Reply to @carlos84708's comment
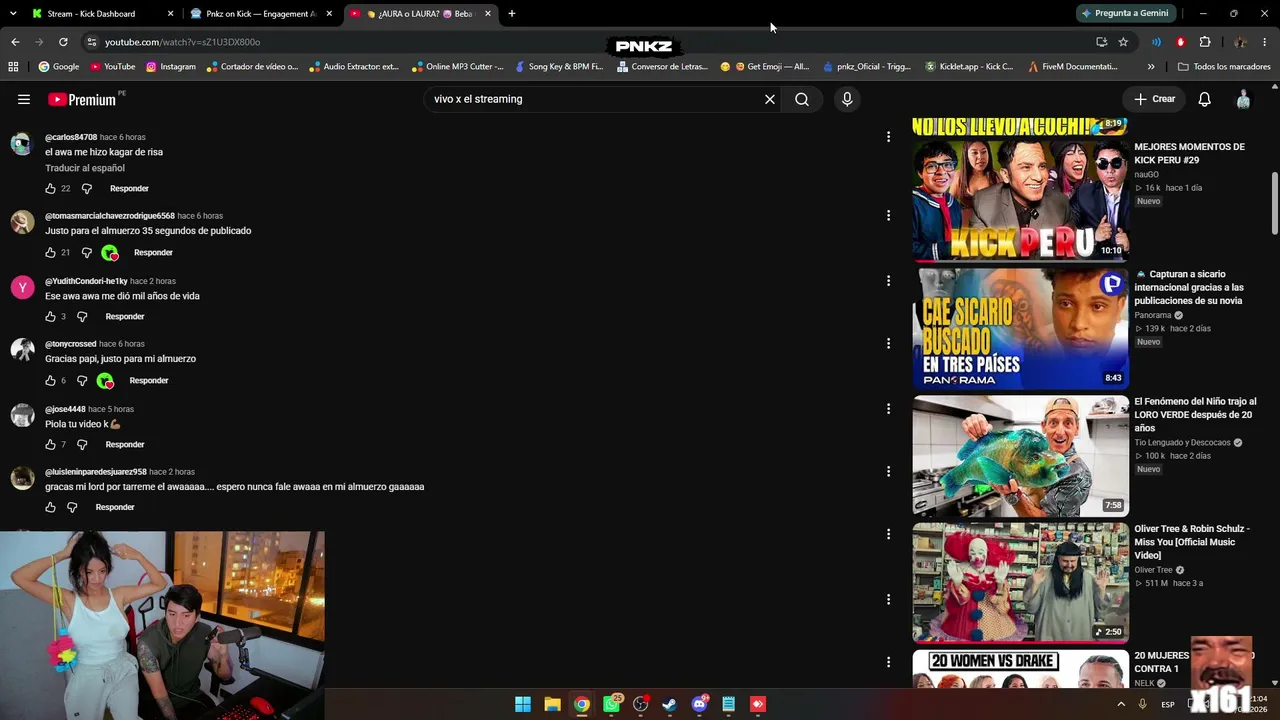 click(x=129, y=188)
